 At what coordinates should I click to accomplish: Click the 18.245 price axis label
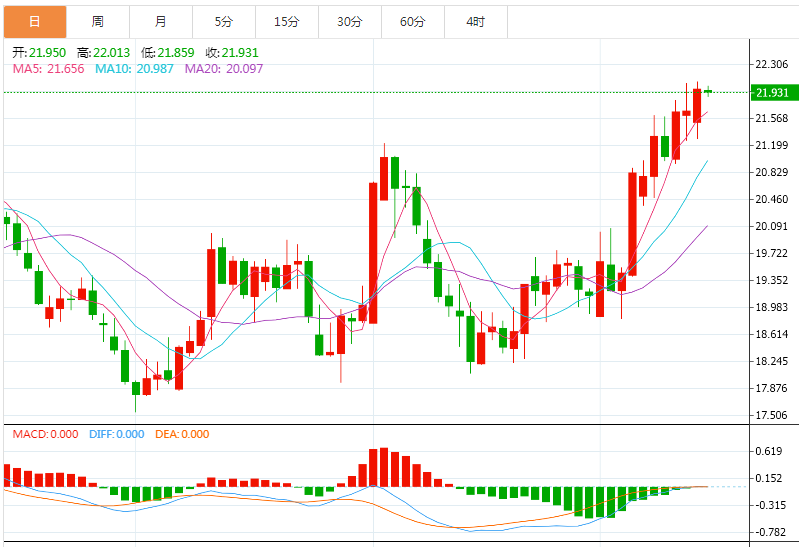point(771,361)
